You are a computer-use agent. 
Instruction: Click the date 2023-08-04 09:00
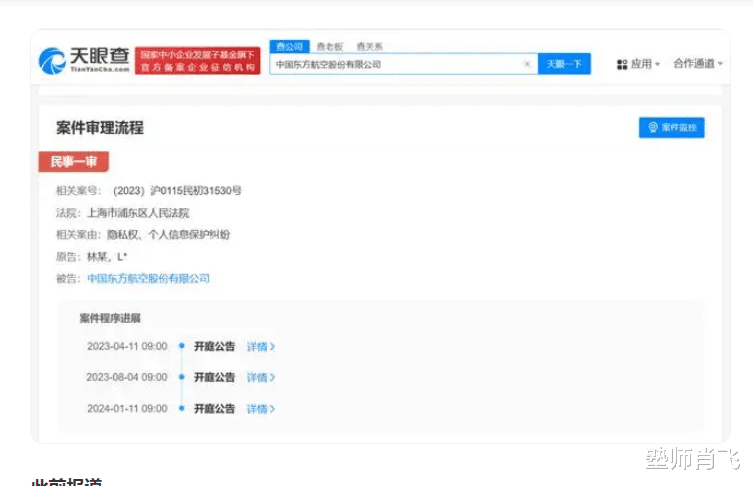click(127, 377)
